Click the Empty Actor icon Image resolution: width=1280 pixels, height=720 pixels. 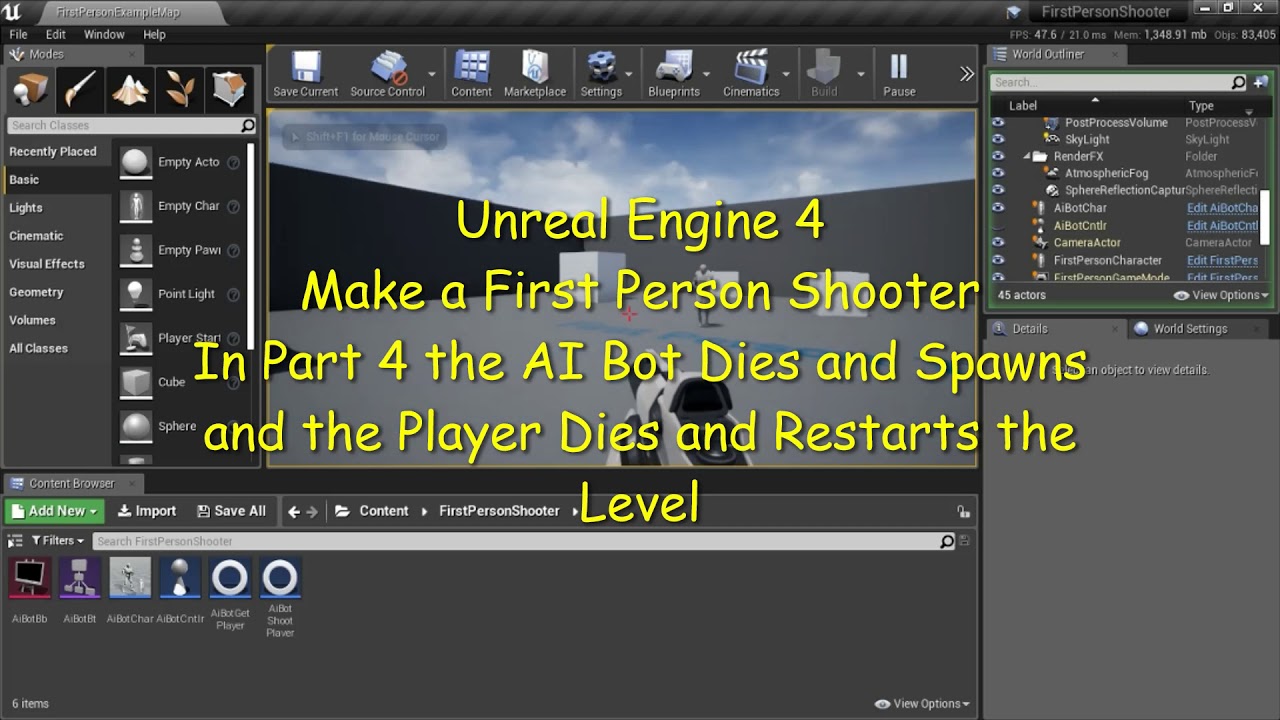pyautogui.click(x=135, y=162)
